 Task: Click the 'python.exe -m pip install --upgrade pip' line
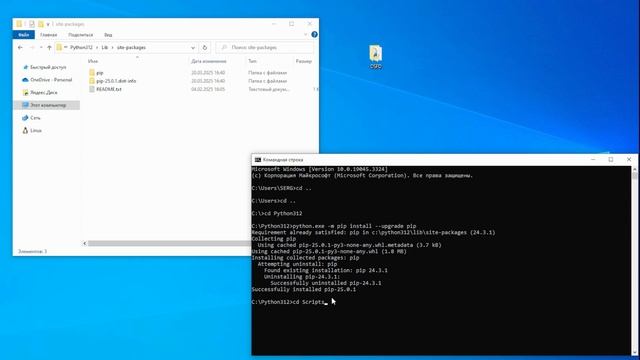pos(334,226)
